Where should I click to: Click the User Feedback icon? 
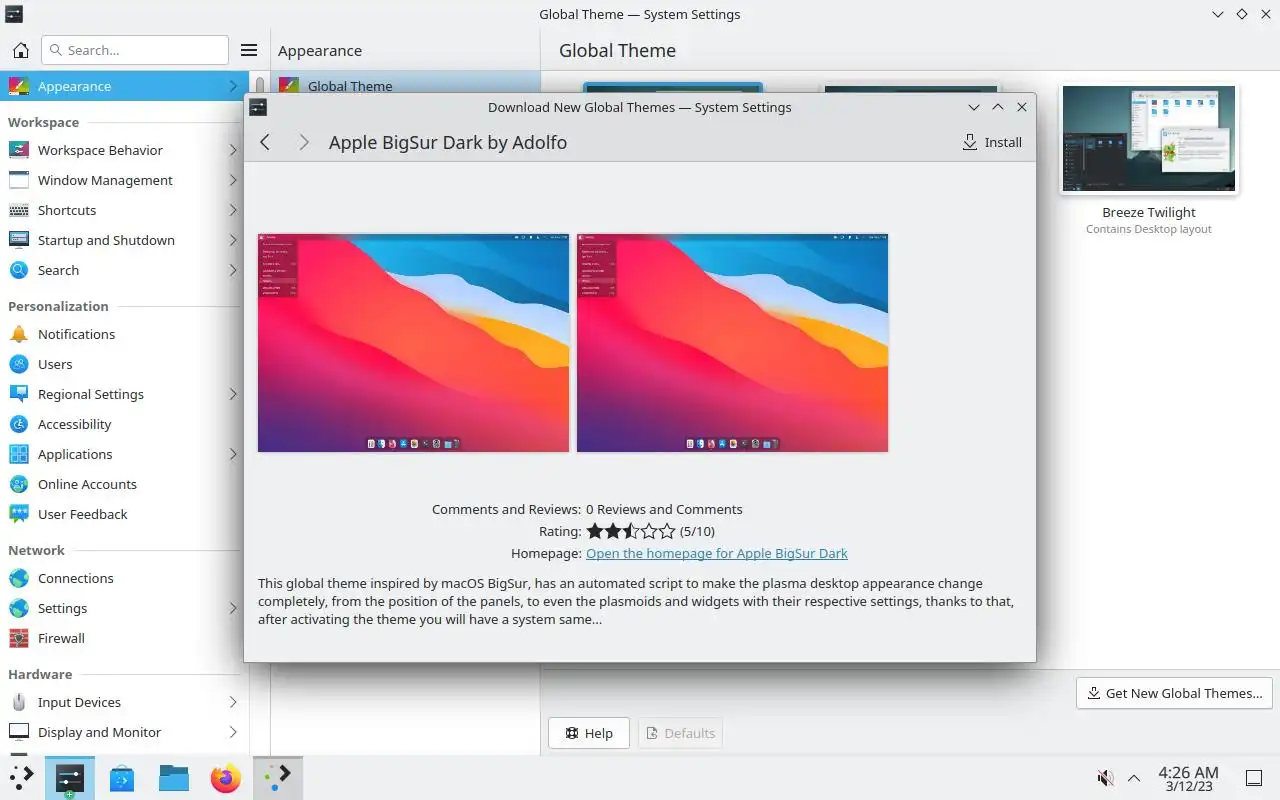[x=19, y=514]
